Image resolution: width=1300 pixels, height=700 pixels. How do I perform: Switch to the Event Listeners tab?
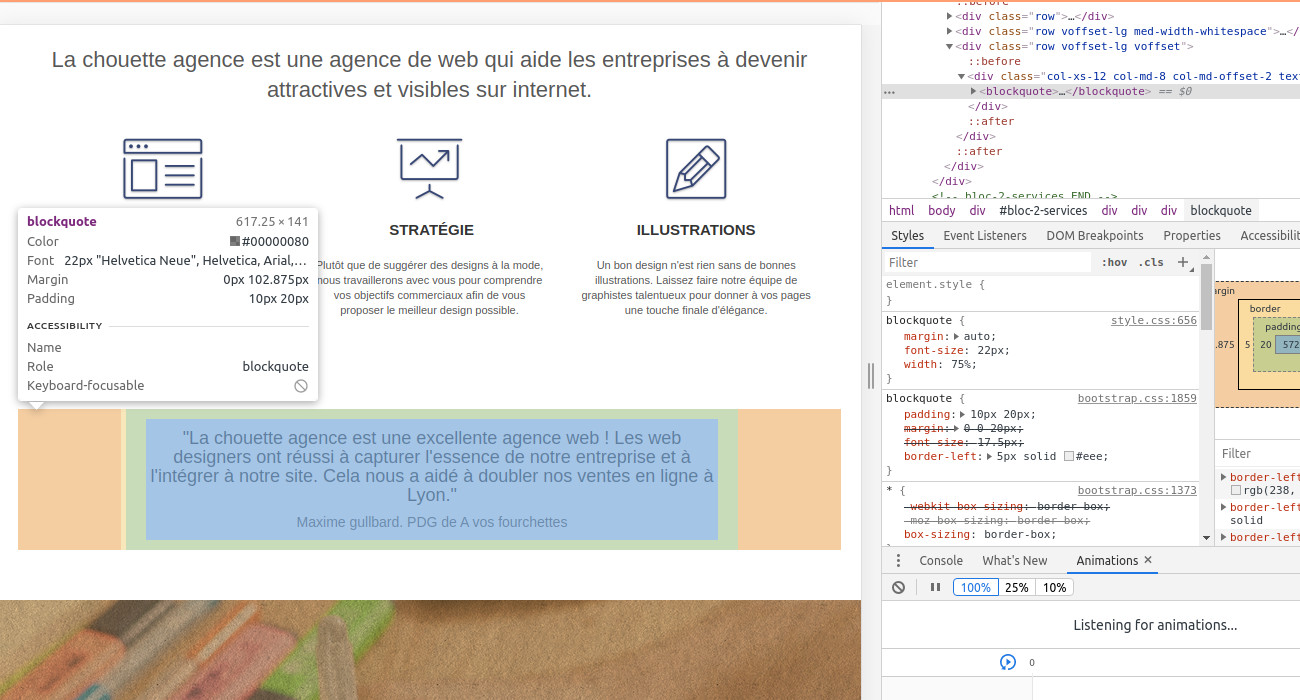[x=984, y=236]
